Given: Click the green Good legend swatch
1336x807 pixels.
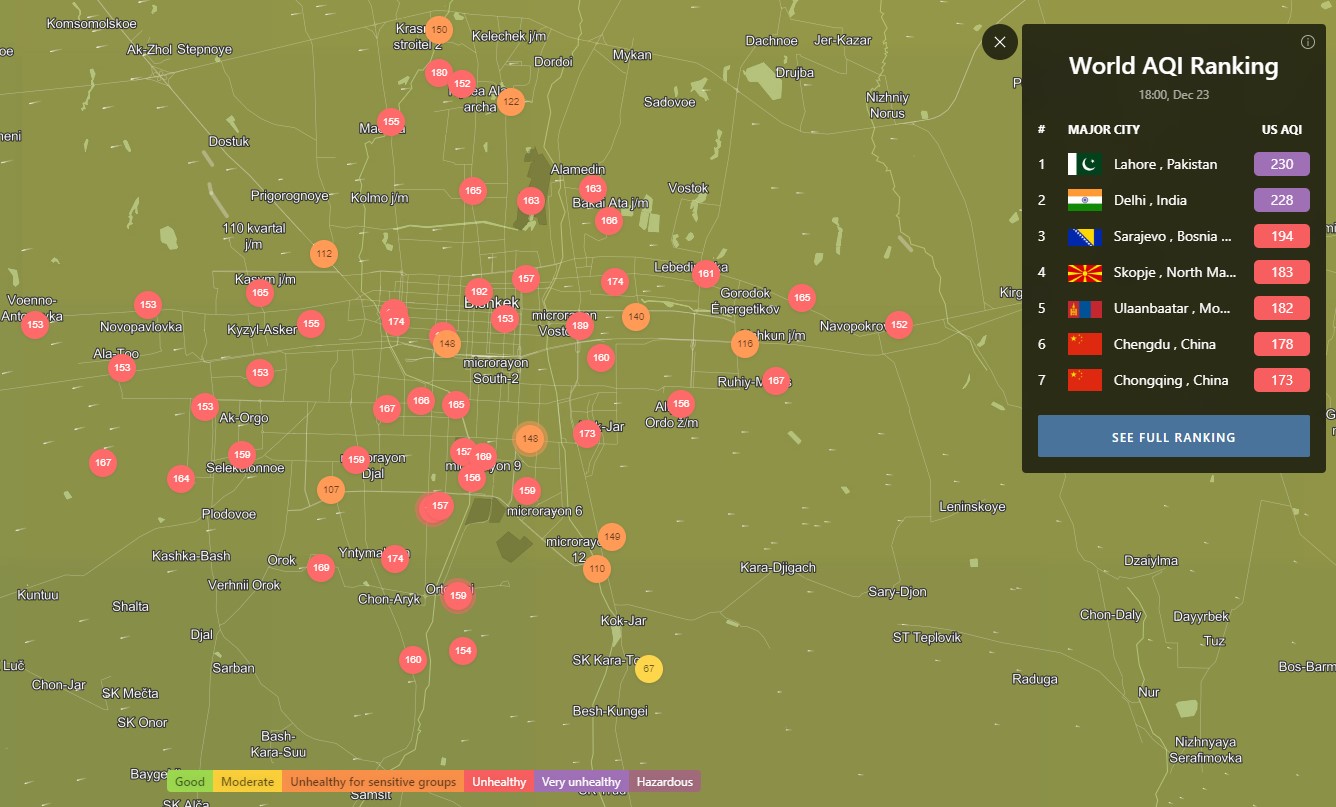Looking at the screenshot, I should [190, 782].
